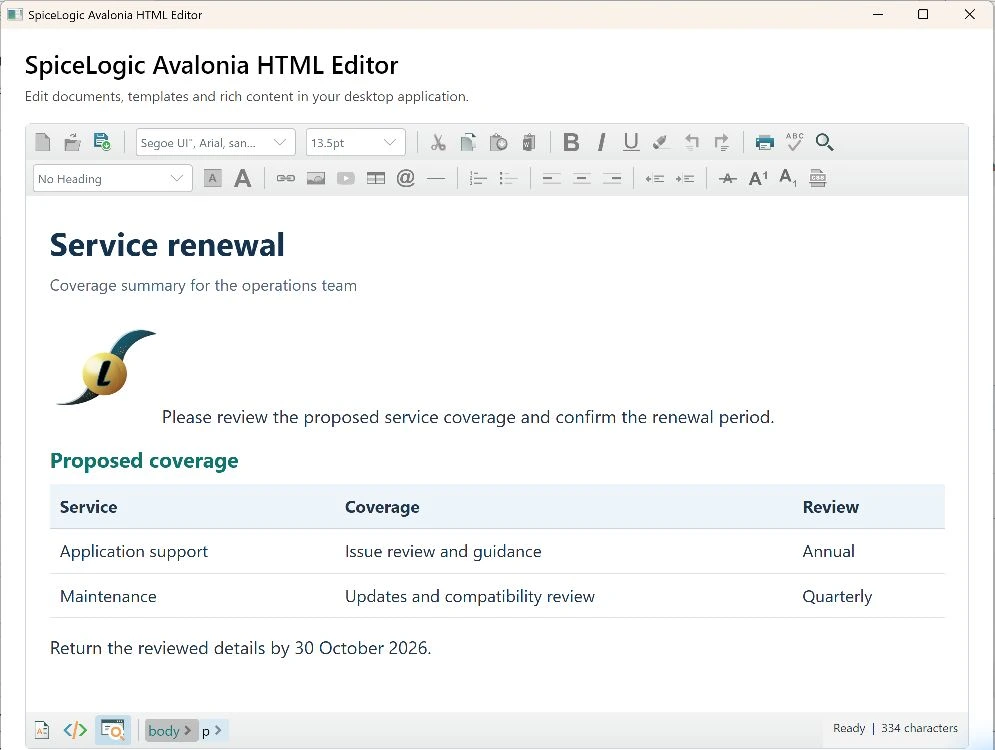995x750 pixels.
Task: Copy selection with the copy icon
Action: [468, 142]
